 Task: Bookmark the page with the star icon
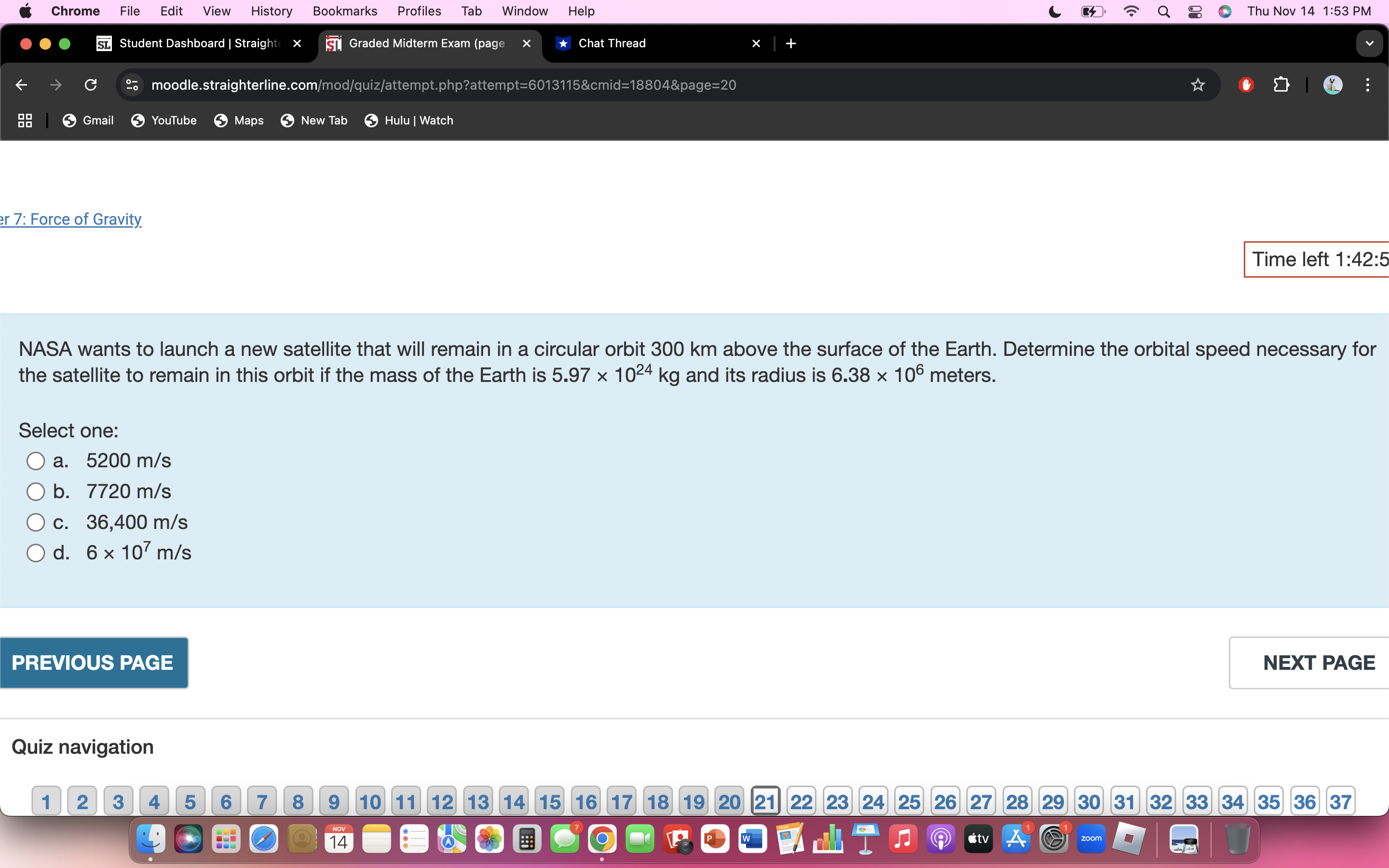point(1198,84)
